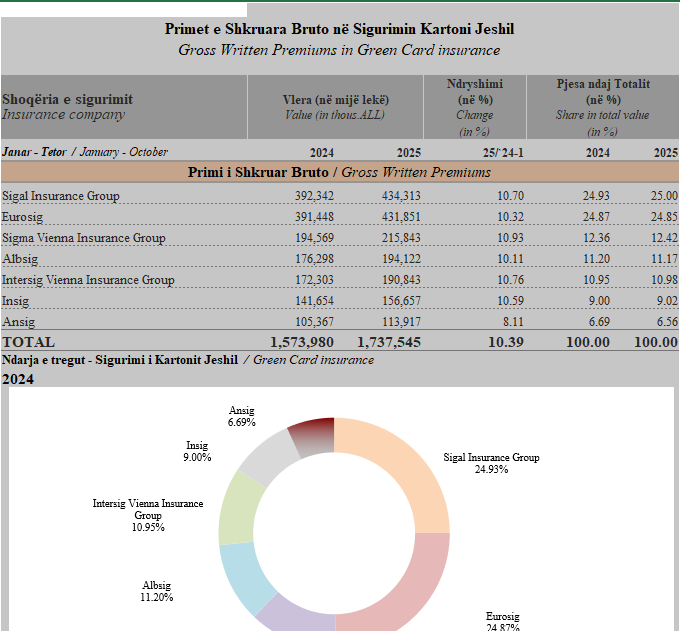Image resolution: width=680 pixels, height=631 pixels.
Task: Select the Primi i Shkruar Bruto section band
Action: tap(339, 172)
